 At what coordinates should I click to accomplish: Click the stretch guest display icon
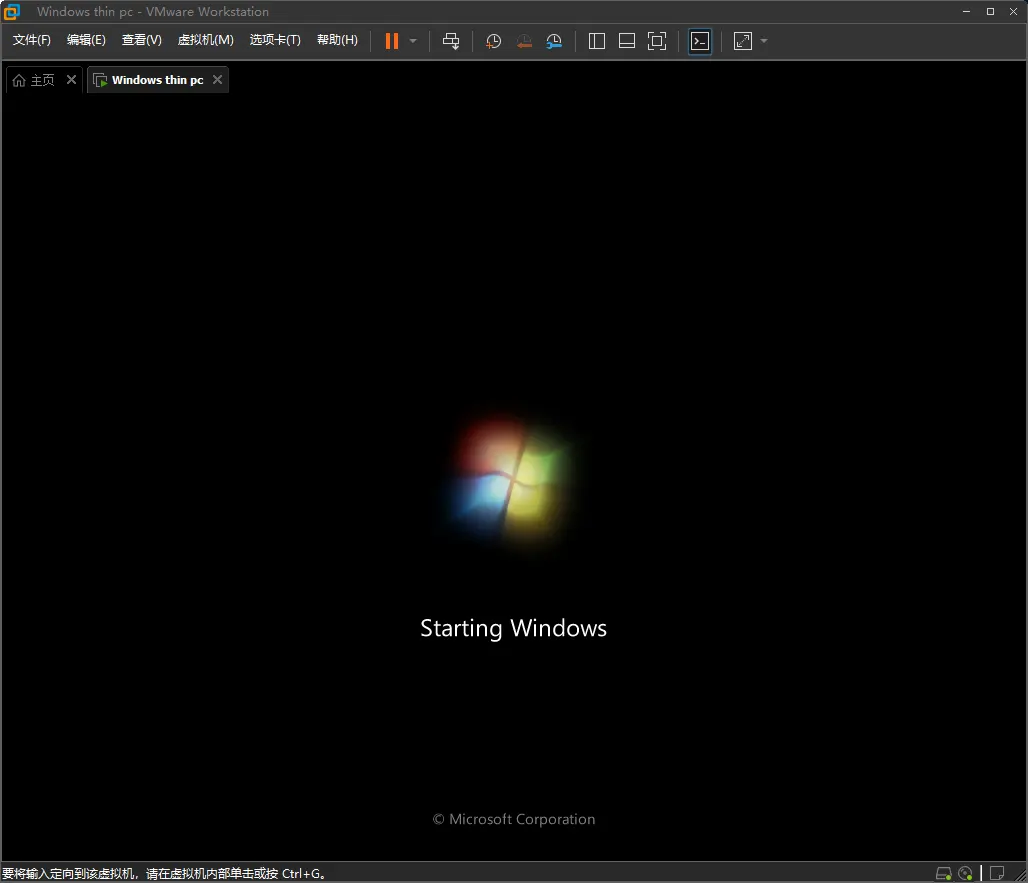[743, 41]
